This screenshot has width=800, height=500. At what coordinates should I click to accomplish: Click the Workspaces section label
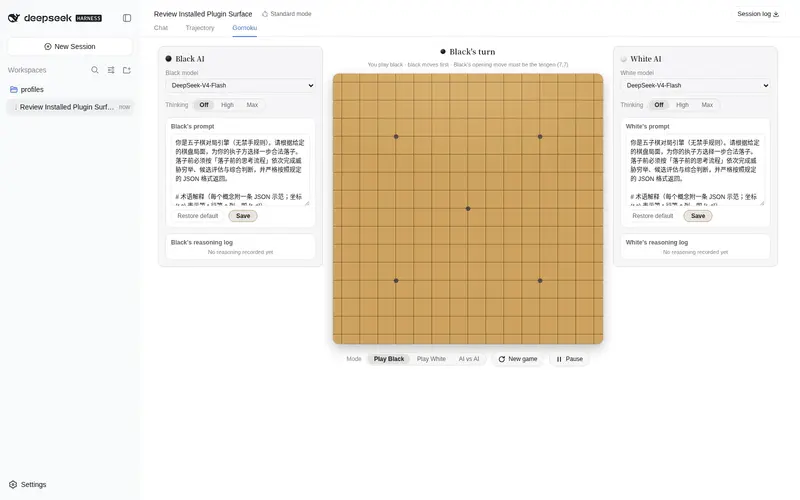(27, 70)
